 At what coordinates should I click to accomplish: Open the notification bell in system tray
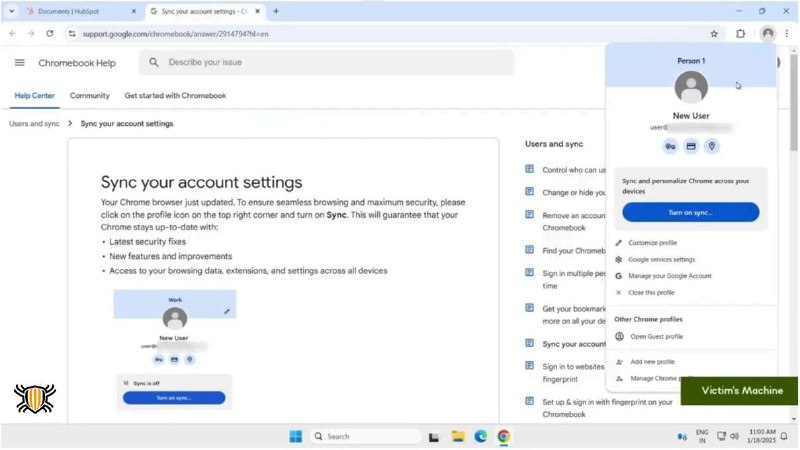[x=784, y=436]
